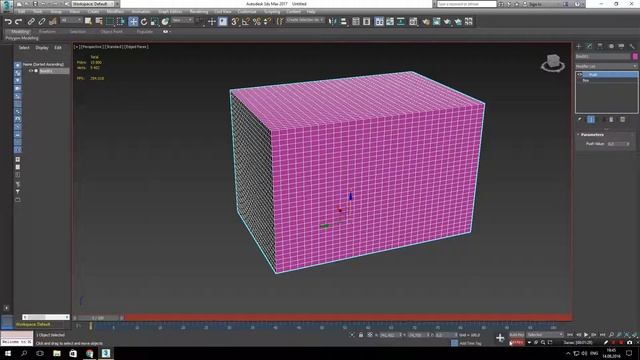The width and height of the screenshot is (640, 360).
Task: Remove modifier from the stack (trash icon)
Action: [x=611, y=120]
